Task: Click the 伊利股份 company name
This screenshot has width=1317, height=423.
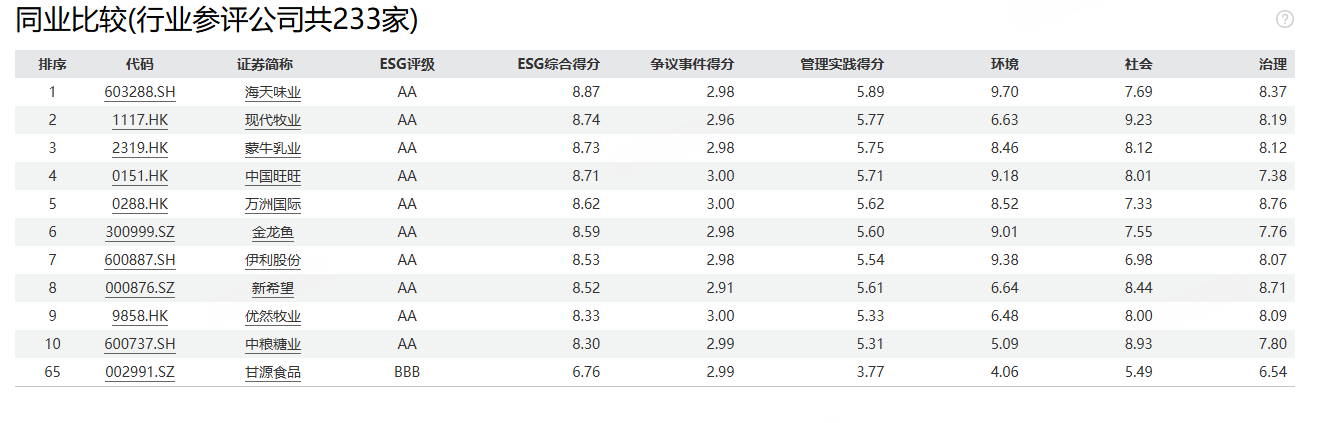Action: 273,260
